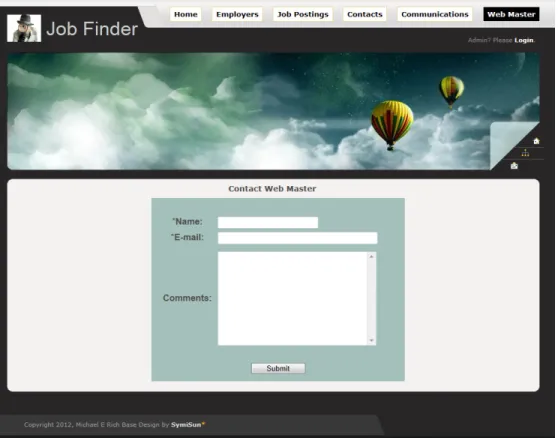Click the Comments scrollbar up arrow
The height and width of the screenshot is (438, 558).
coord(371,257)
